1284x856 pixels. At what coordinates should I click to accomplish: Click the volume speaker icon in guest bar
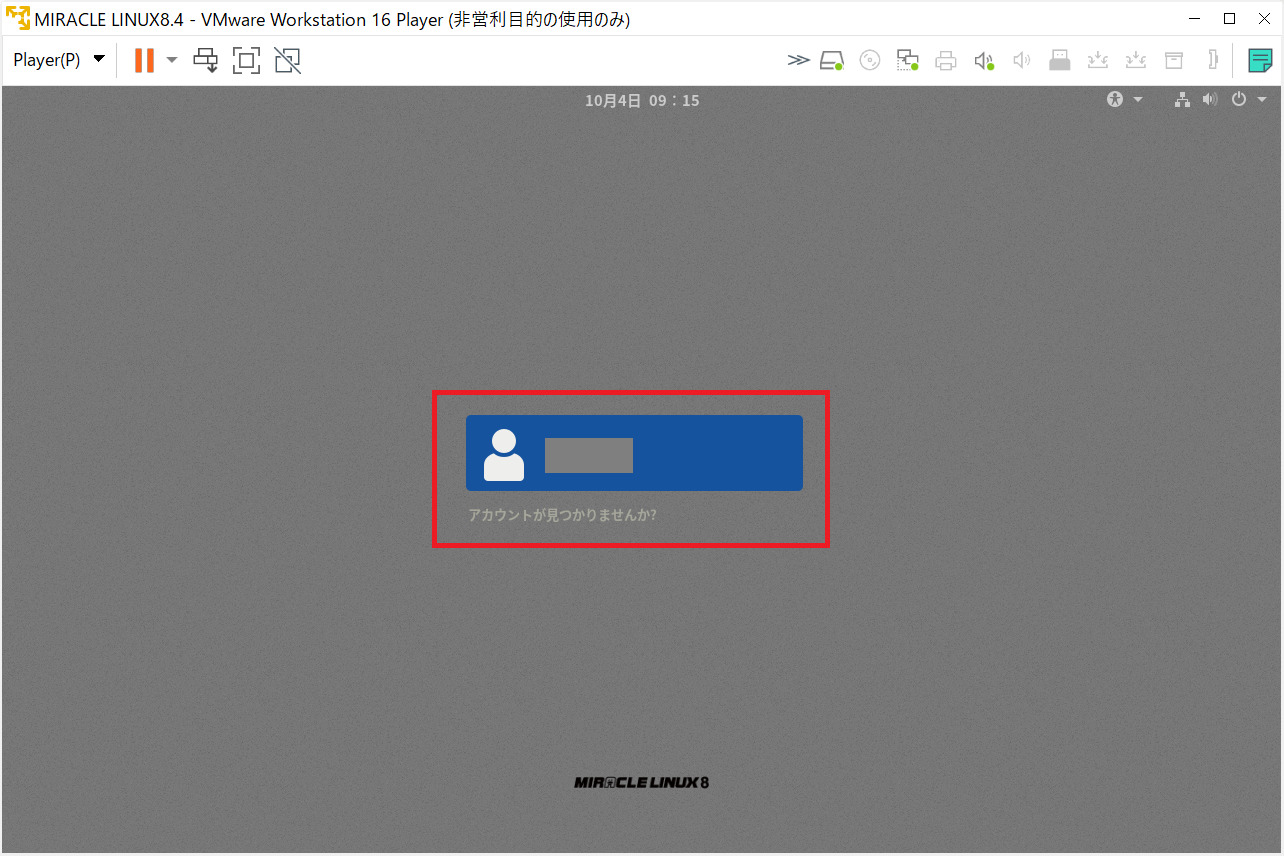pyautogui.click(x=1210, y=99)
